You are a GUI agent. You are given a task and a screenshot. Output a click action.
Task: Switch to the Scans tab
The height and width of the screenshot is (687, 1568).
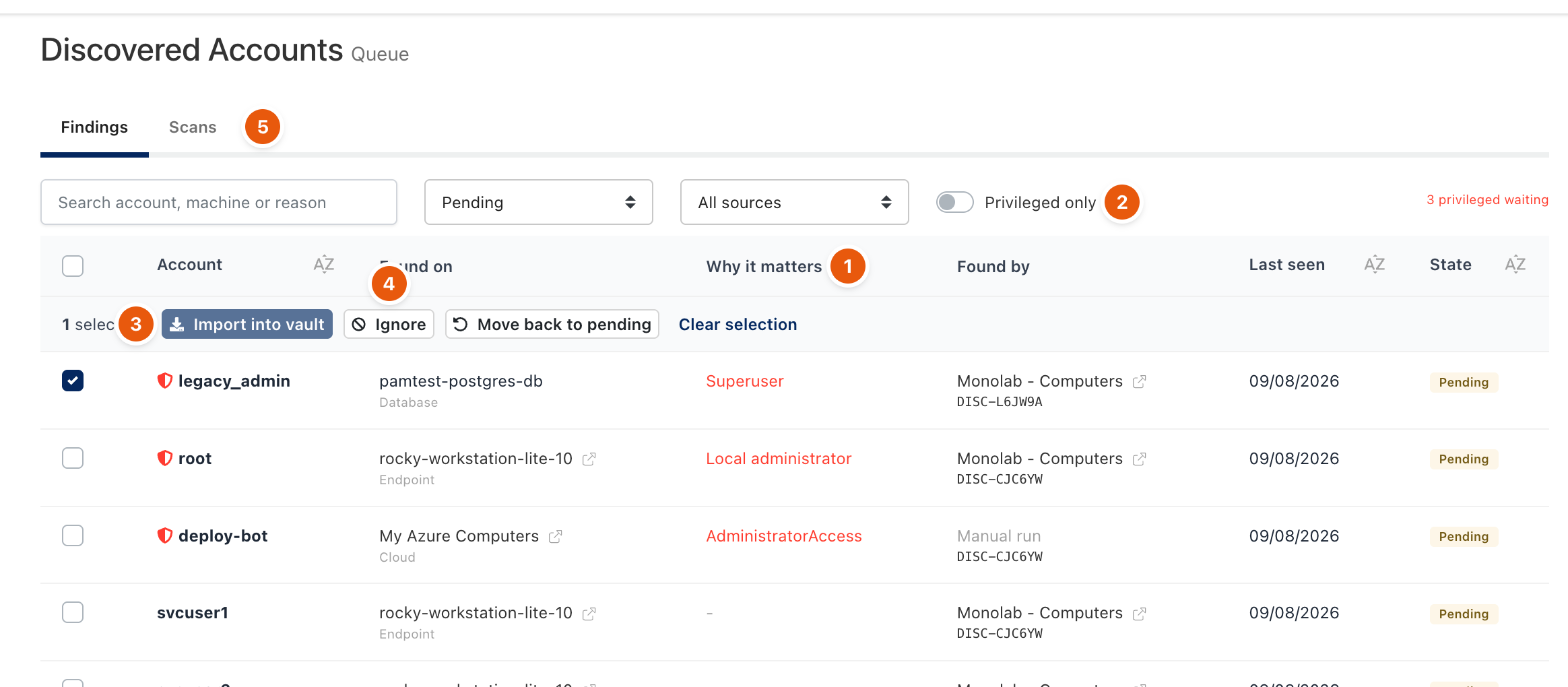pos(193,127)
